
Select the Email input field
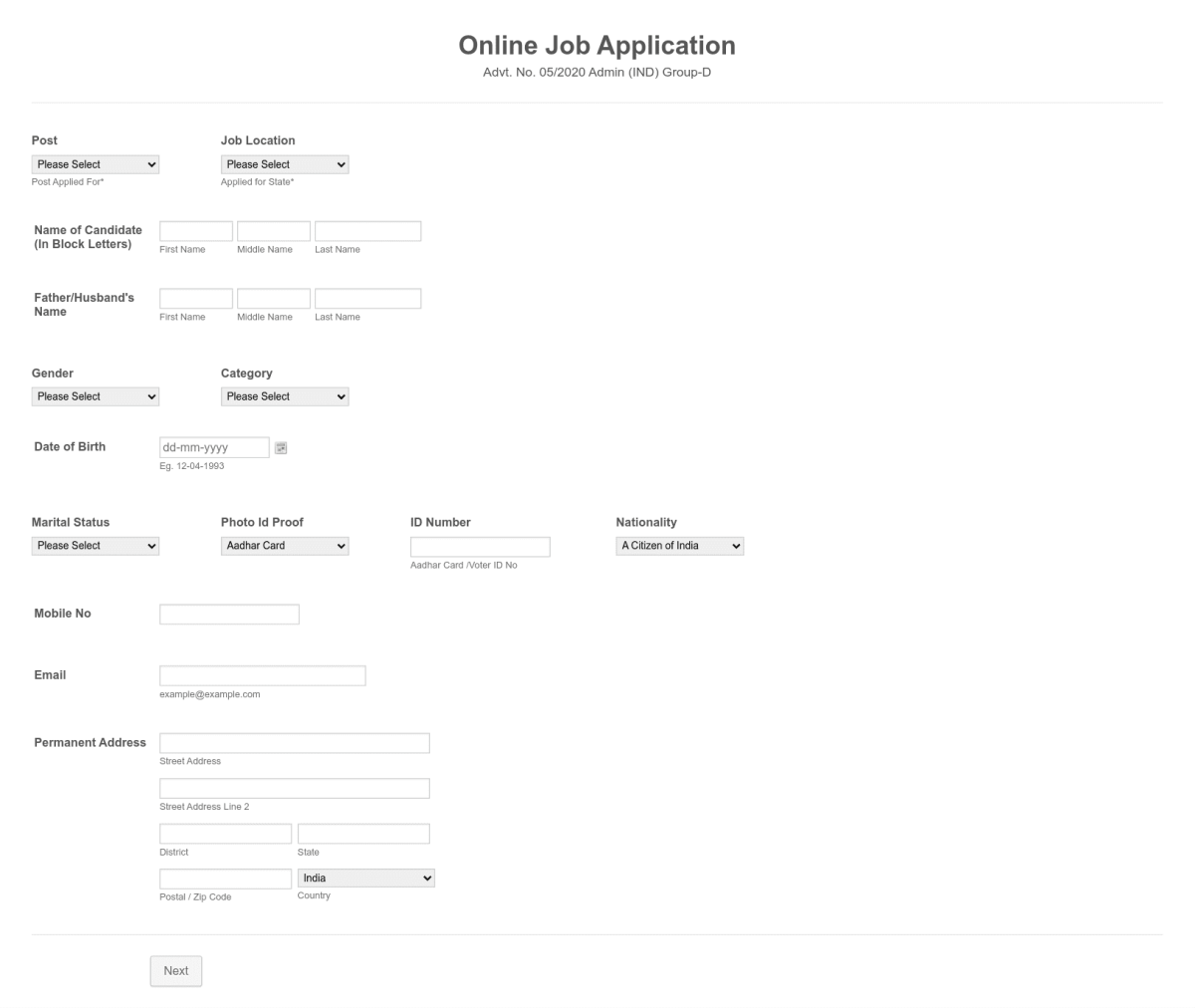pyautogui.click(x=262, y=674)
